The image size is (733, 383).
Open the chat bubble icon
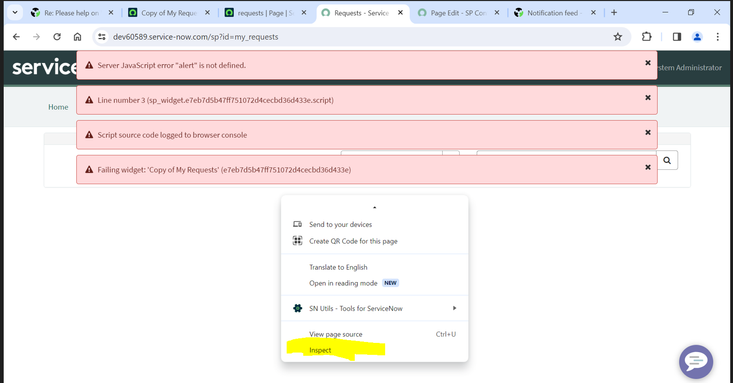[x=696, y=361]
